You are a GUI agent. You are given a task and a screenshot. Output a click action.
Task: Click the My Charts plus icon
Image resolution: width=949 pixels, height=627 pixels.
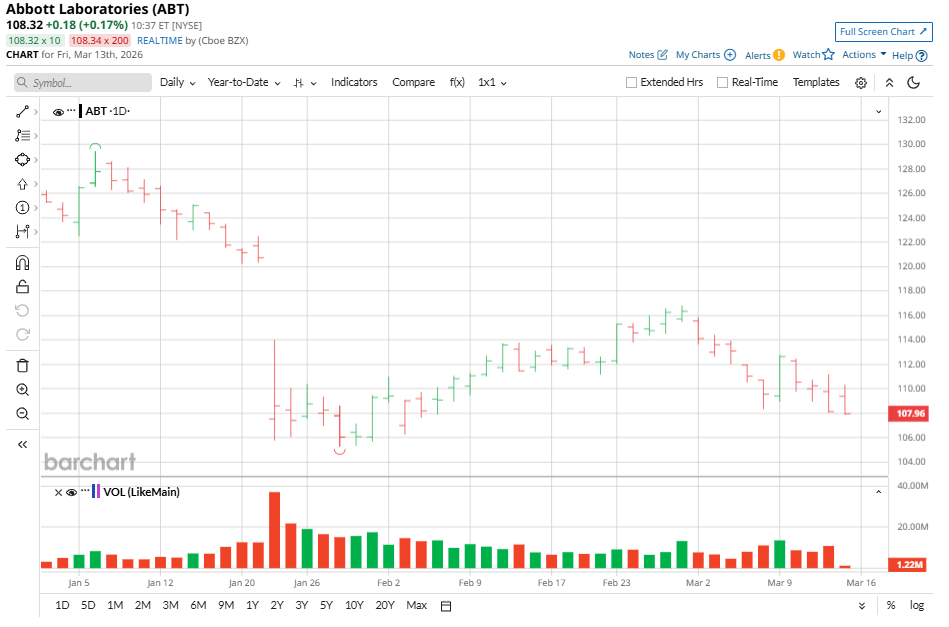pos(730,55)
